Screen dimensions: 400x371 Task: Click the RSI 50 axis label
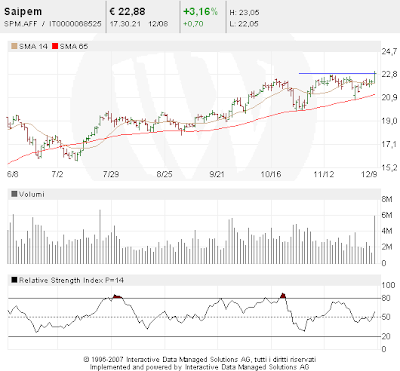386,317
